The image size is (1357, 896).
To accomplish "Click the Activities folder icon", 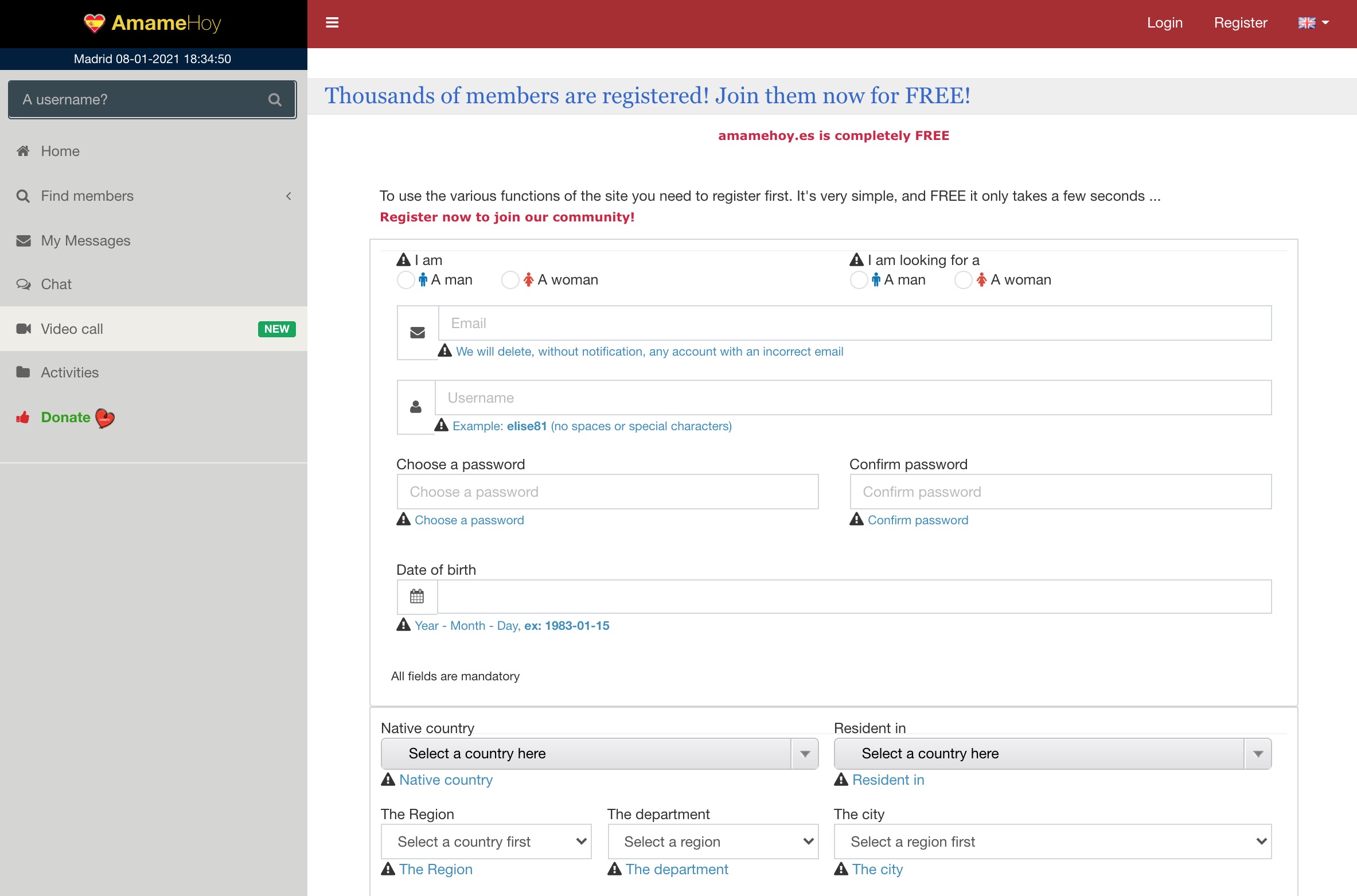I will point(23,372).
